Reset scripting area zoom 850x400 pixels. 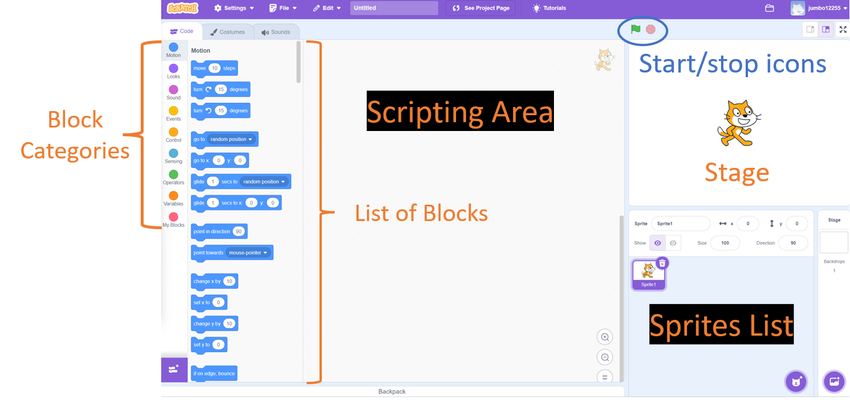tap(605, 376)
